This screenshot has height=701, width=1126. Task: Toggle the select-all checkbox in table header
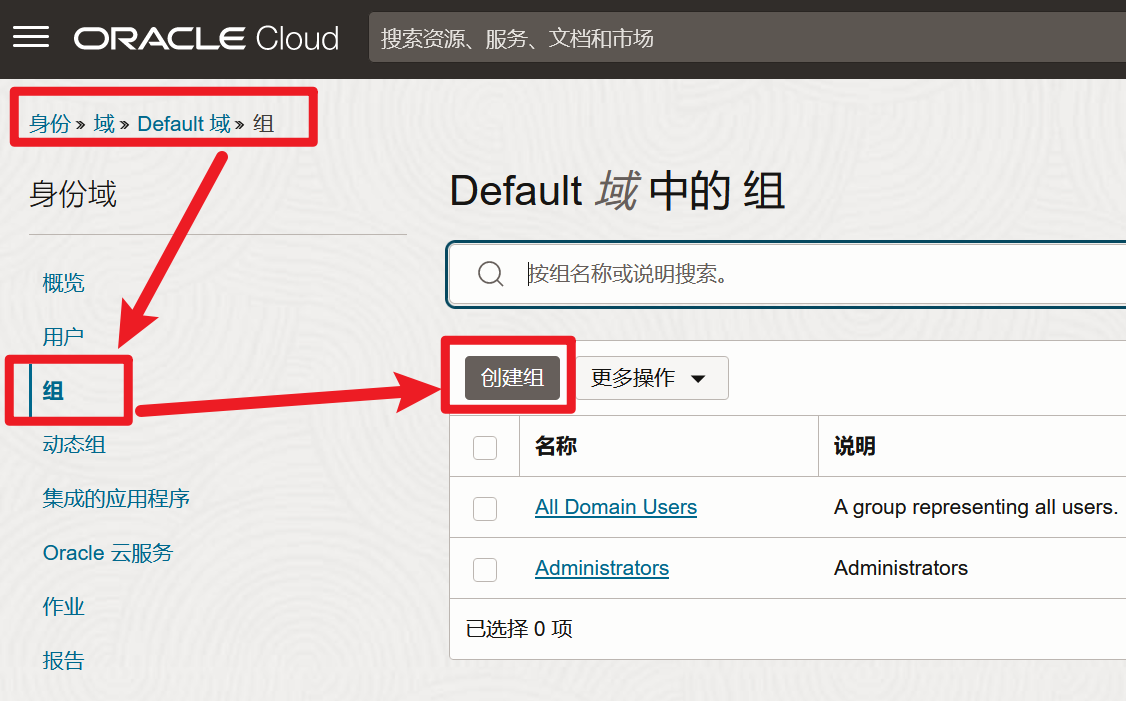point(485,447)
